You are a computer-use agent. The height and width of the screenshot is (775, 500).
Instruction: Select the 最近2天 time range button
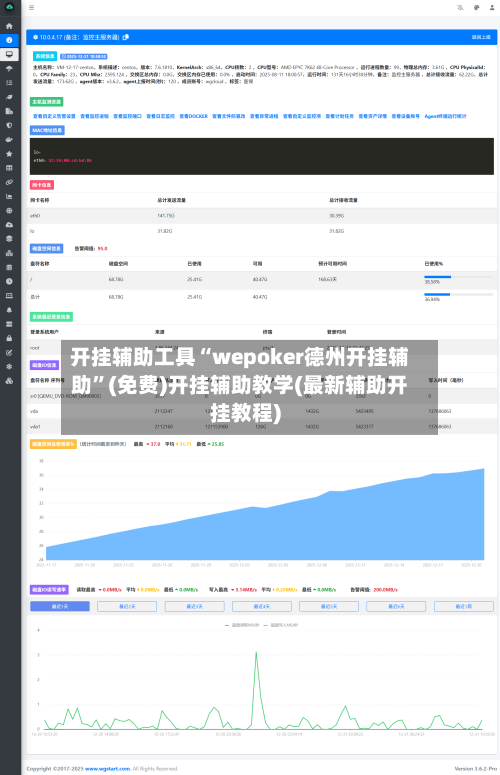tap(127, 606)
